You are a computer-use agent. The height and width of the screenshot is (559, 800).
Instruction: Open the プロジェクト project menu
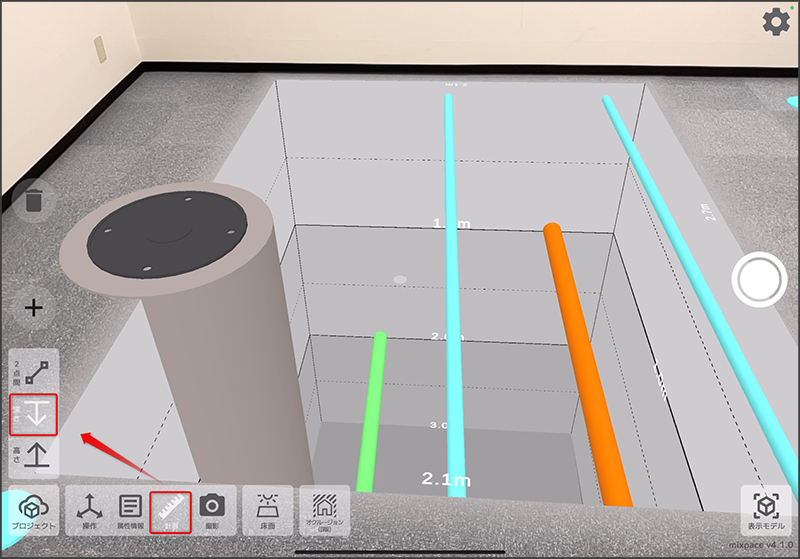pos(33,510)
